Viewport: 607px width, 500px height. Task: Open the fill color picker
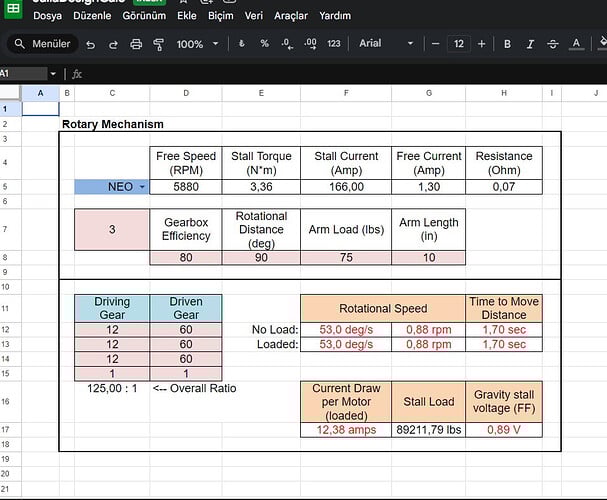(602, 44)
